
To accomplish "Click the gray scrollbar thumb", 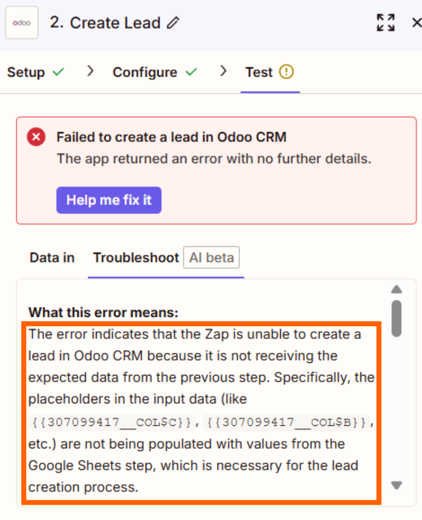I will click(x=396, y=318).
